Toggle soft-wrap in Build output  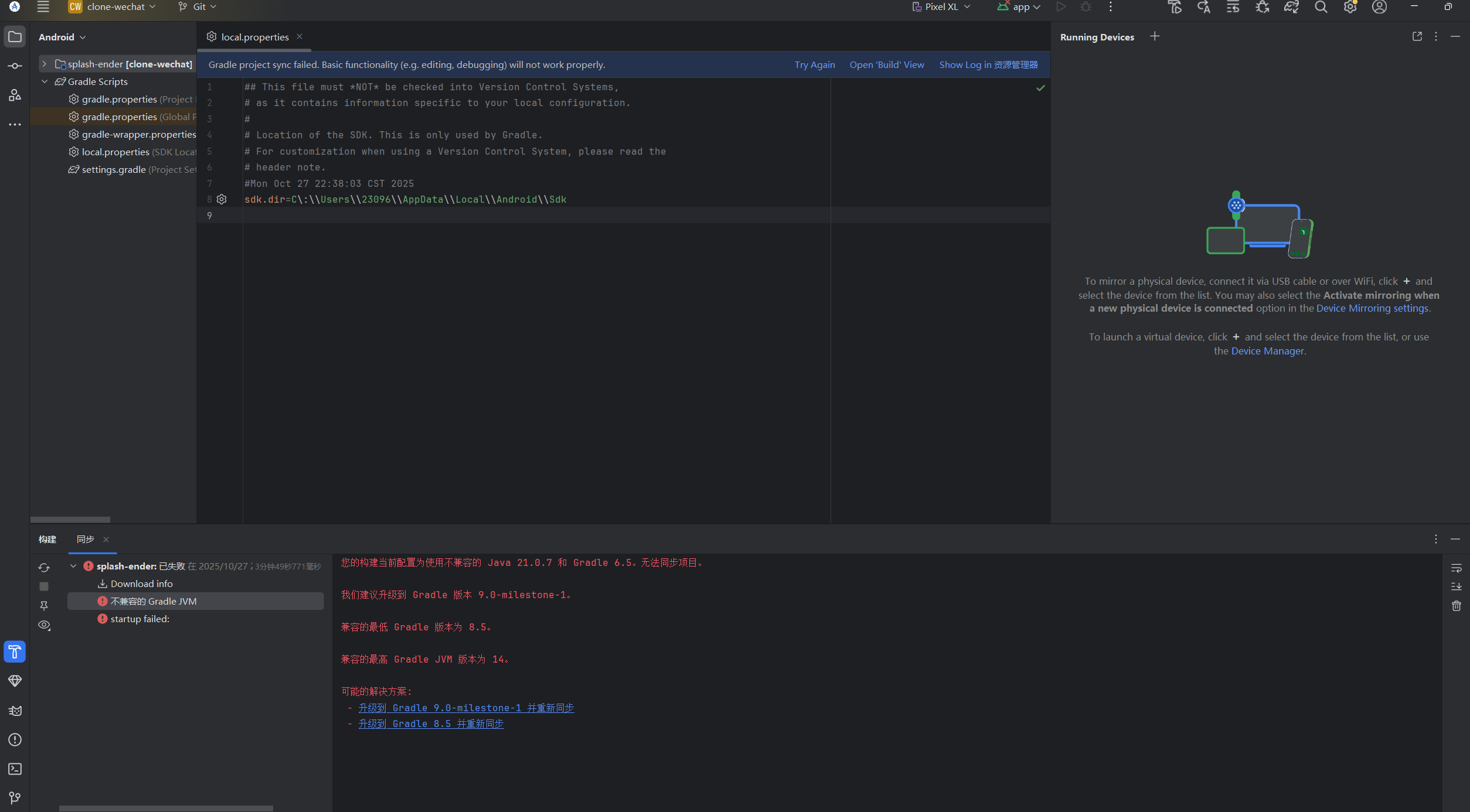(1456, 568)
